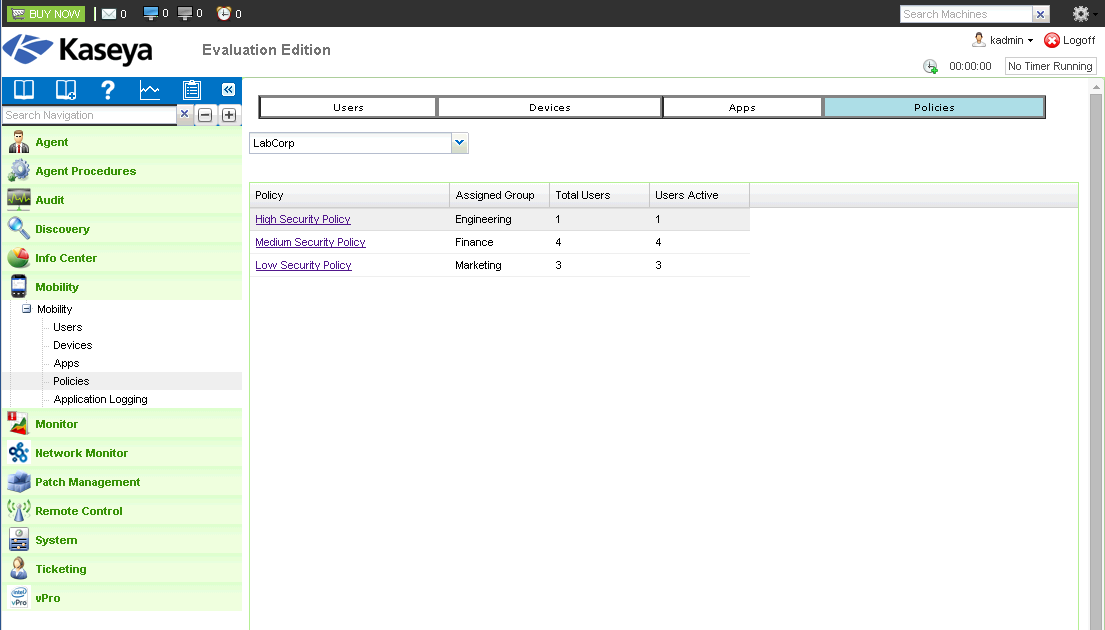
Task: Collapse all navigation items with minus button
Action: (205, 115)
